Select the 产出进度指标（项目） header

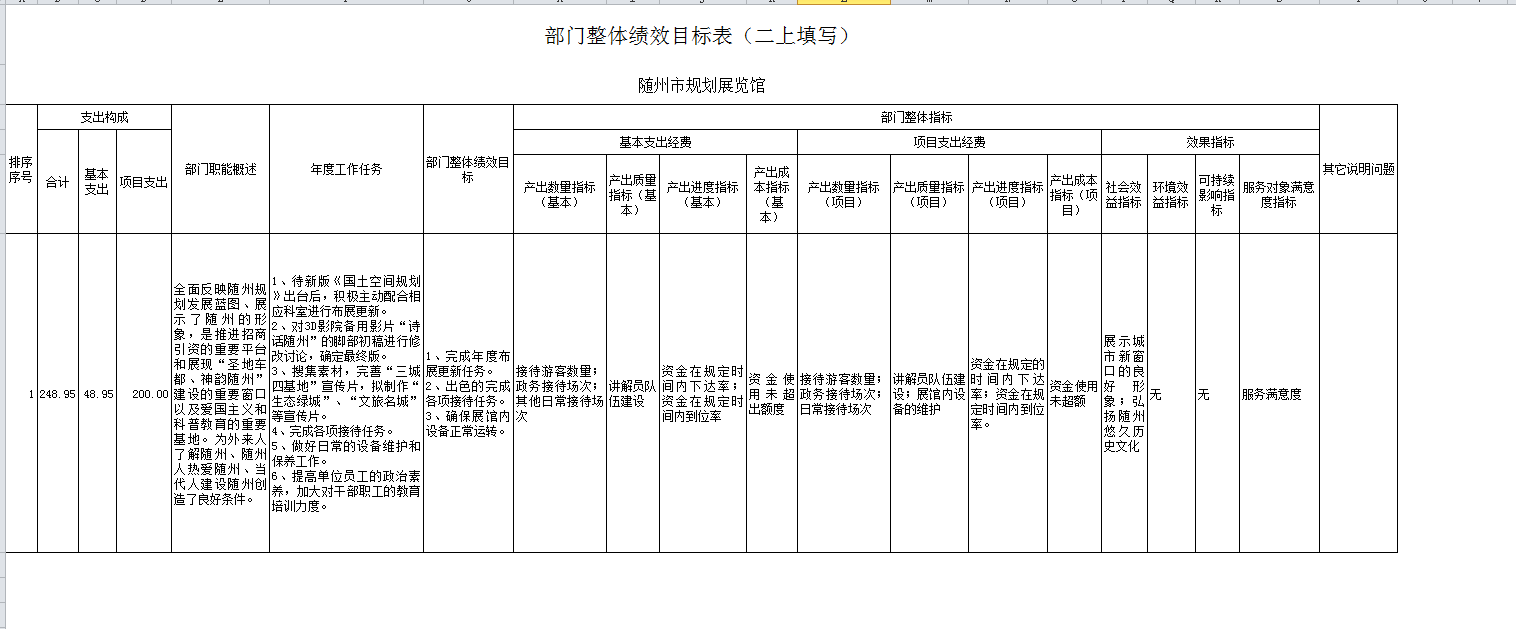pos(1008,194)
